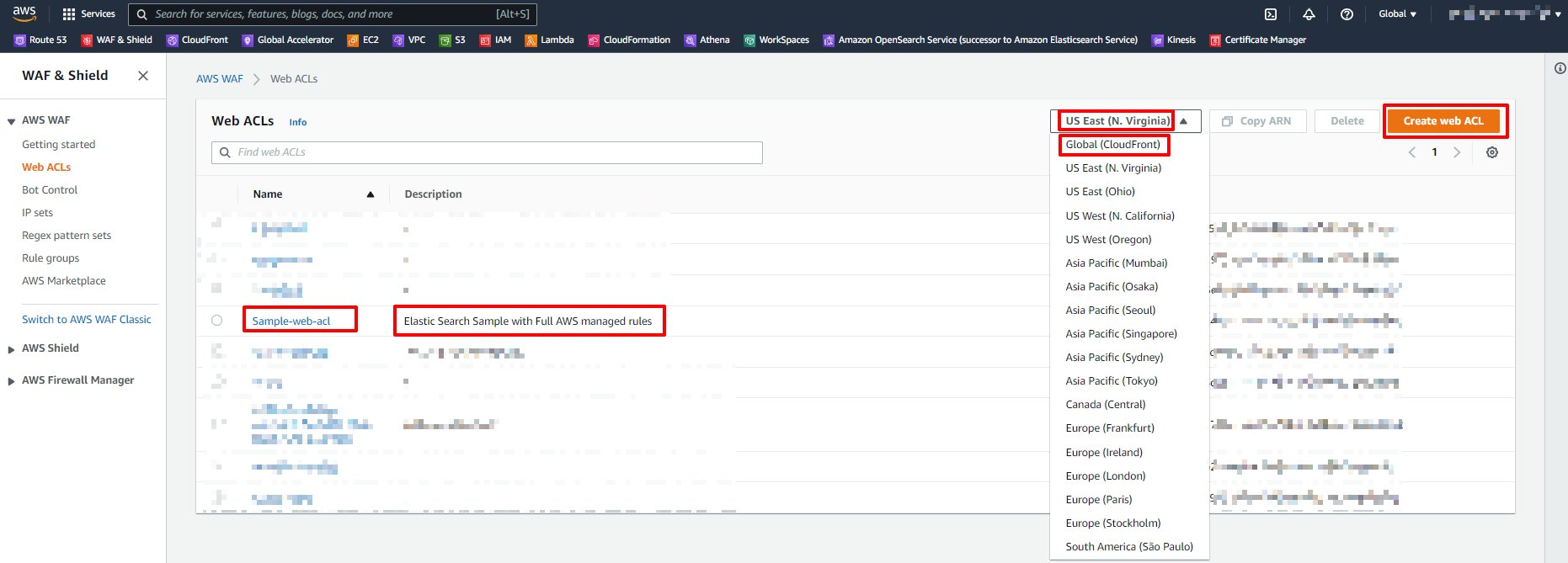The width and height of the screenshot is (1568, 563).
Task: Open the Sample-web-acl link
Action: point(291,321)
